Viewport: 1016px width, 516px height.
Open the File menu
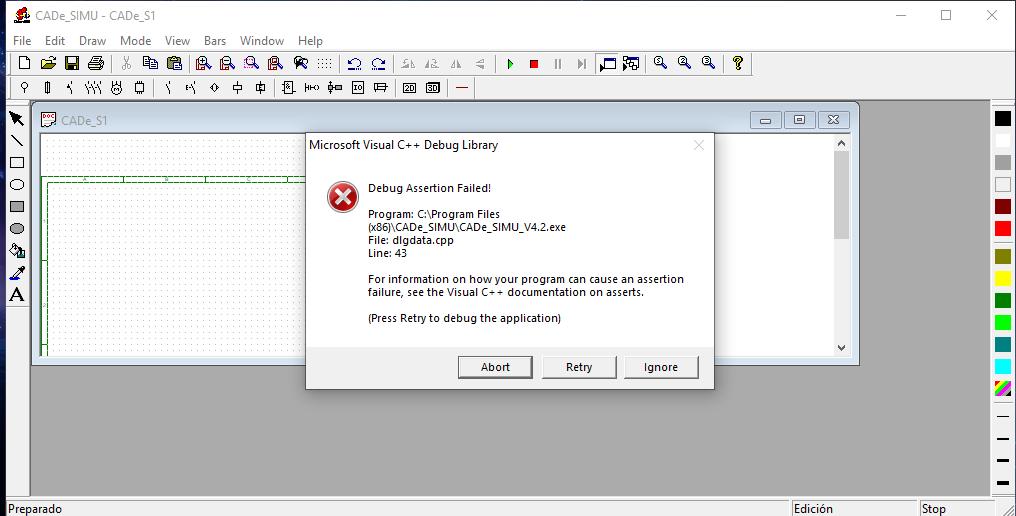(x=22, y=41)
